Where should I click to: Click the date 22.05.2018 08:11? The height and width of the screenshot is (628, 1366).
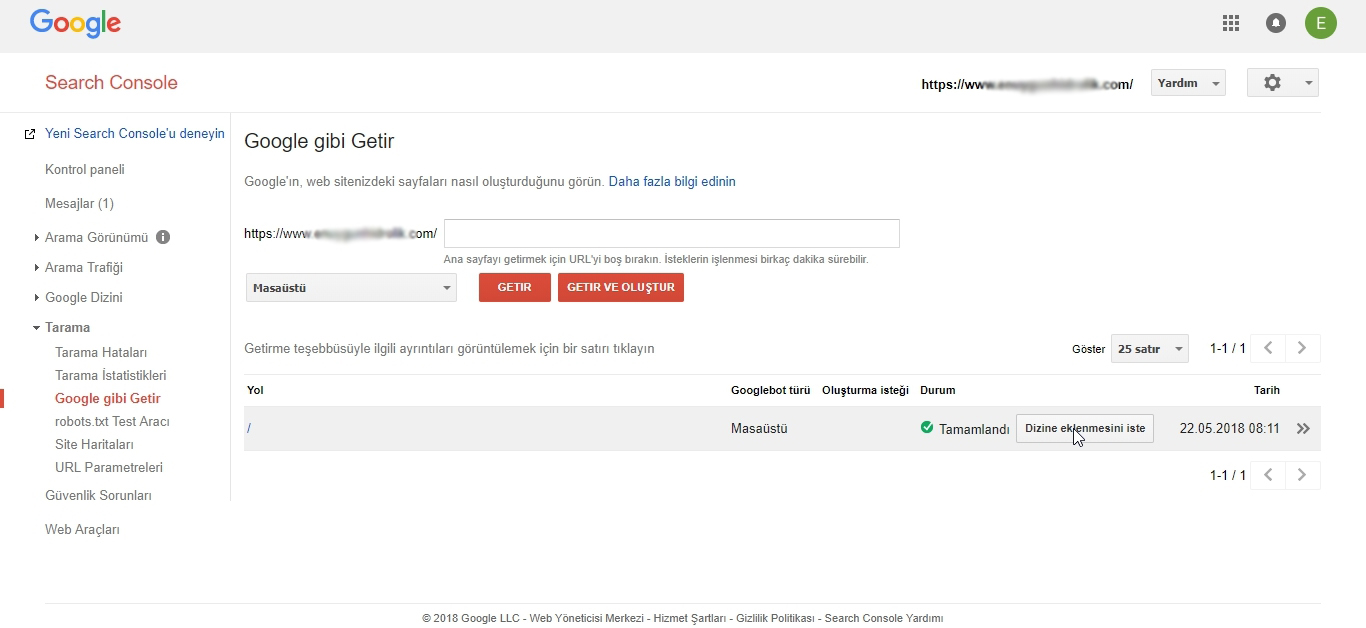point(1230,428)
